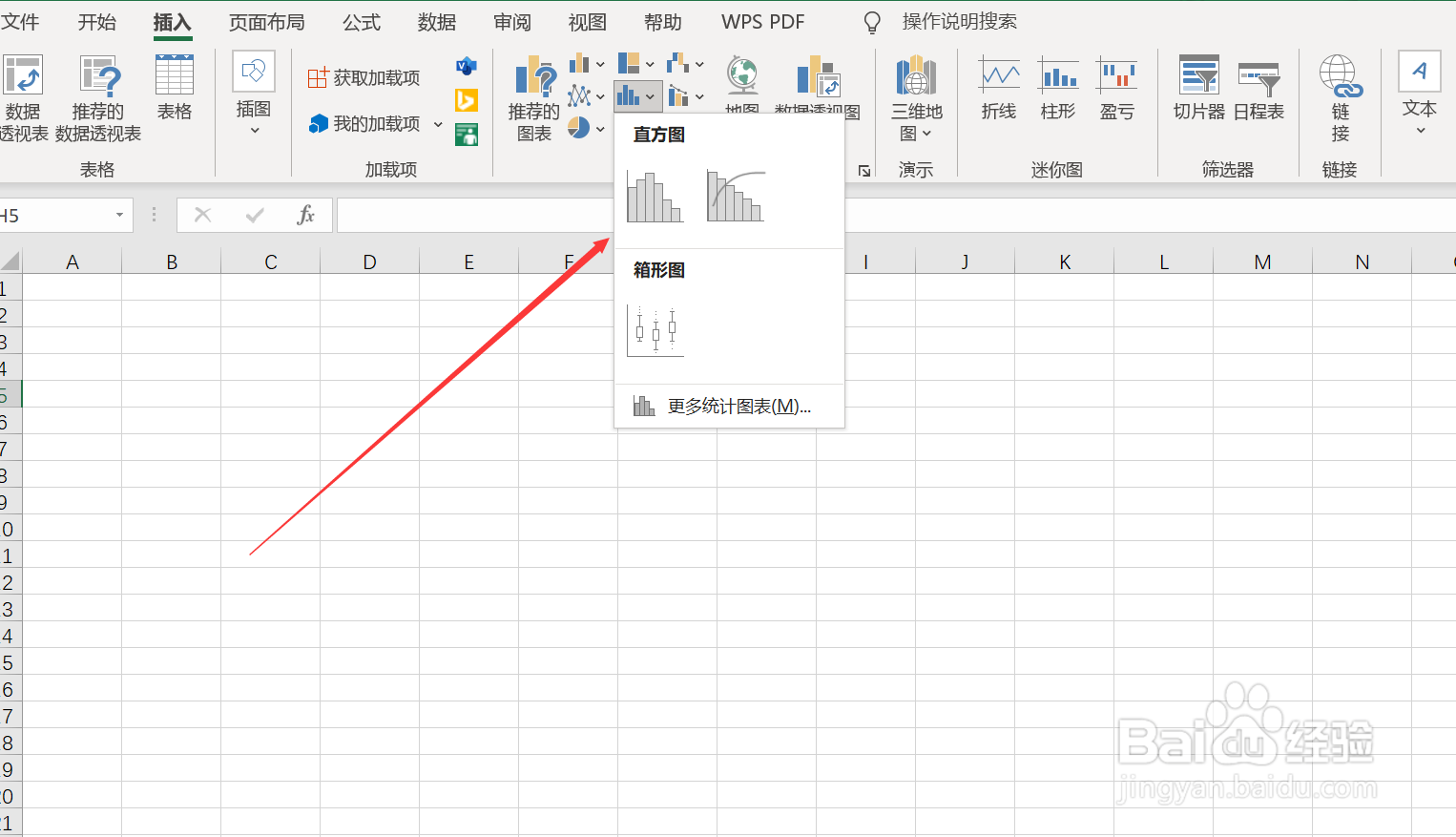Open the charts group dialog launcher
Image resolution: width=1456 pixels, height=837 pixels.
pos(864,171)
